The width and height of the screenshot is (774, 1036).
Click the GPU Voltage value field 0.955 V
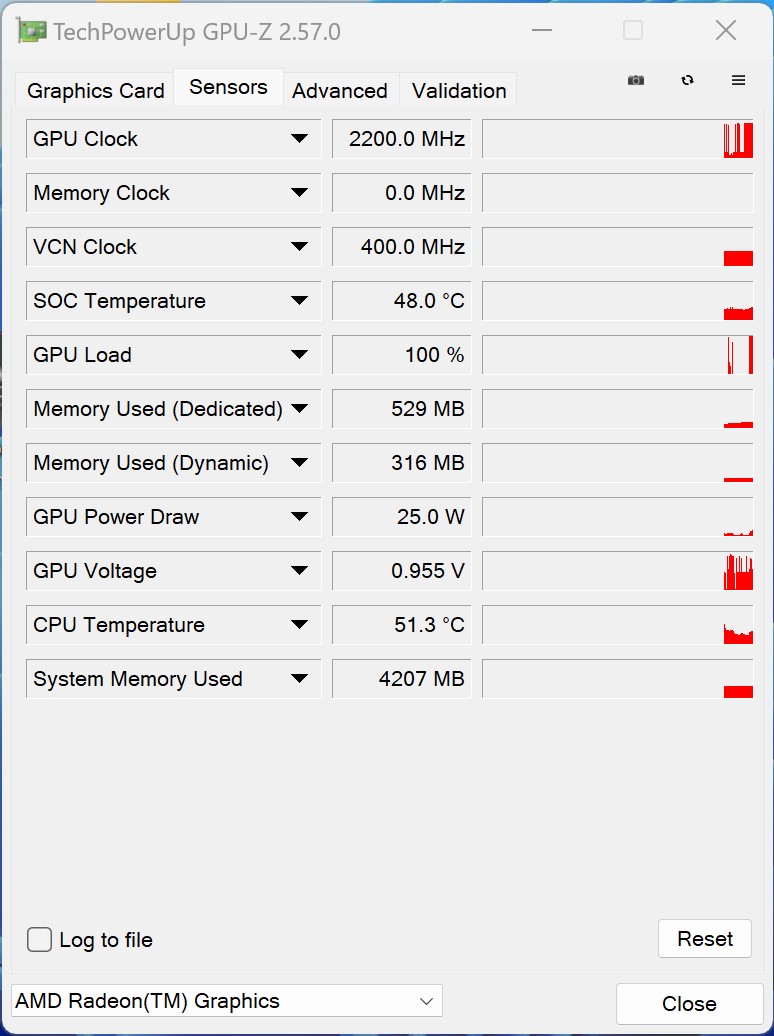click(401, 571)
